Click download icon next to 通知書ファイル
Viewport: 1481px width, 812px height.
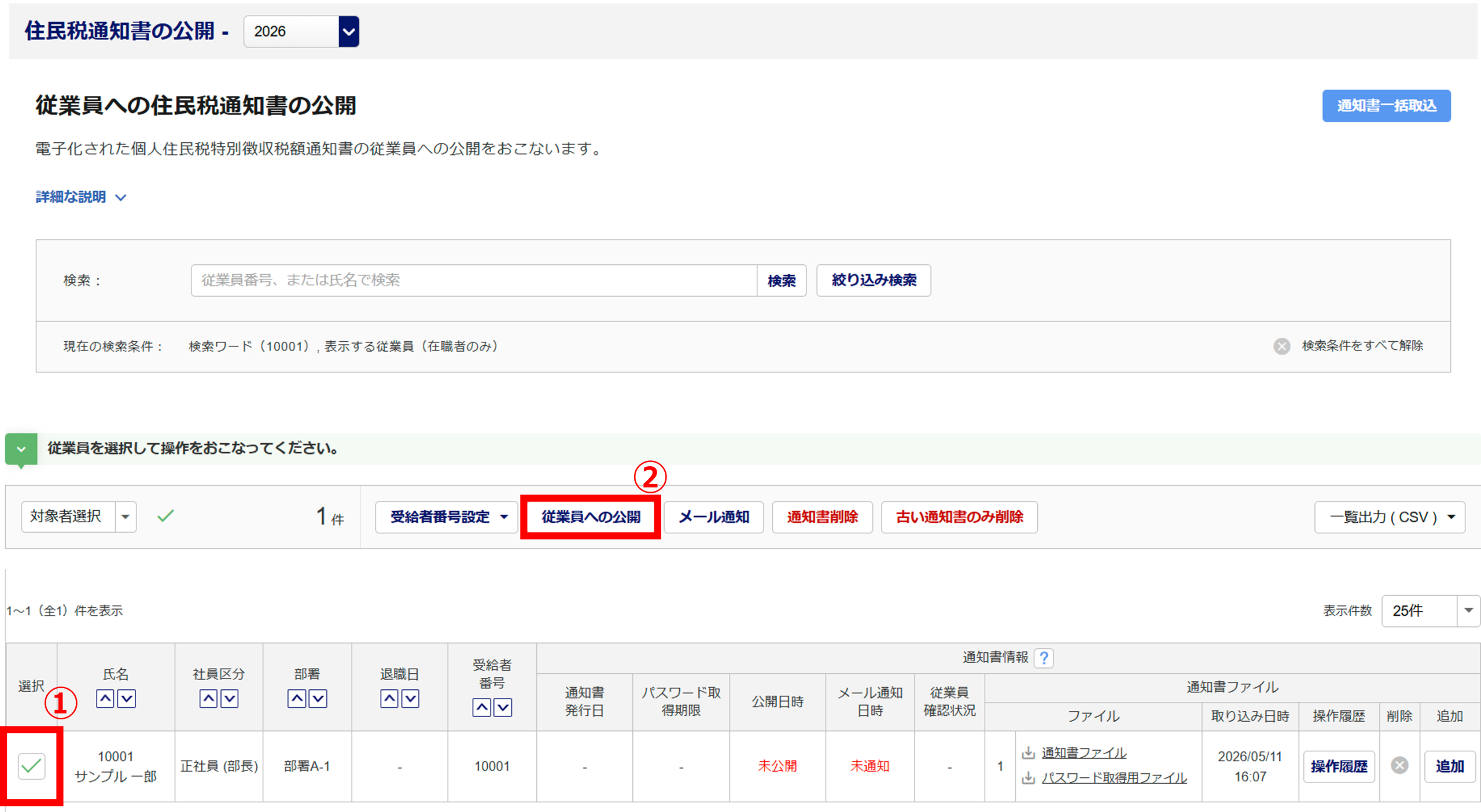pyautogui.click(x=1028, y=752)
